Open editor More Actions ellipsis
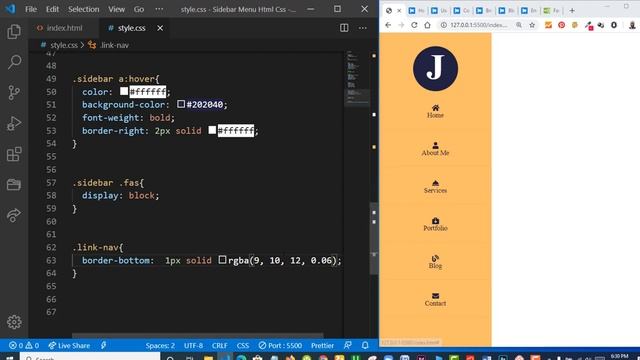 [x=362, y=28]
